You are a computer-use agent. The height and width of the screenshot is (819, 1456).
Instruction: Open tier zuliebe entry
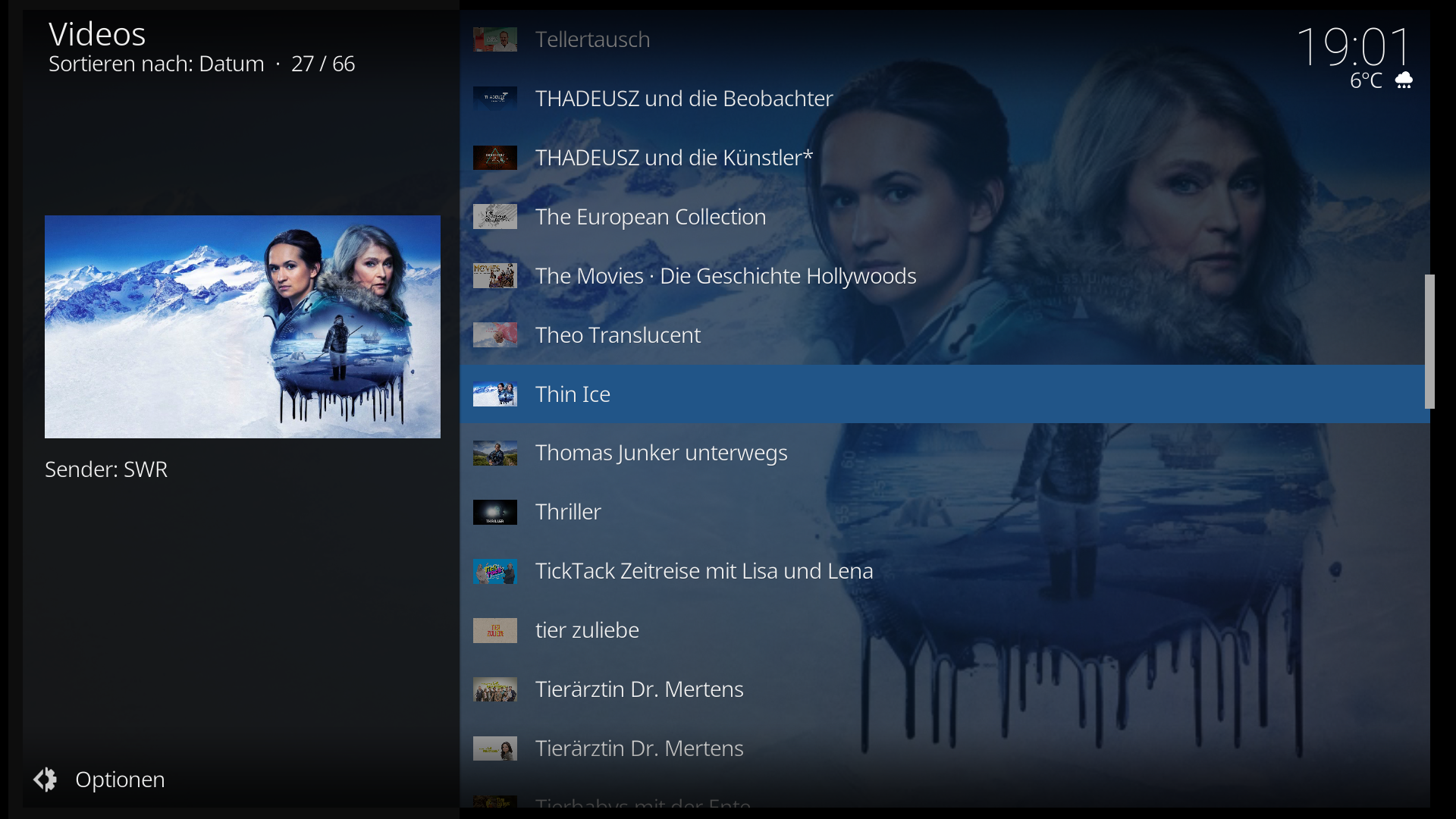tap(945, 630)
